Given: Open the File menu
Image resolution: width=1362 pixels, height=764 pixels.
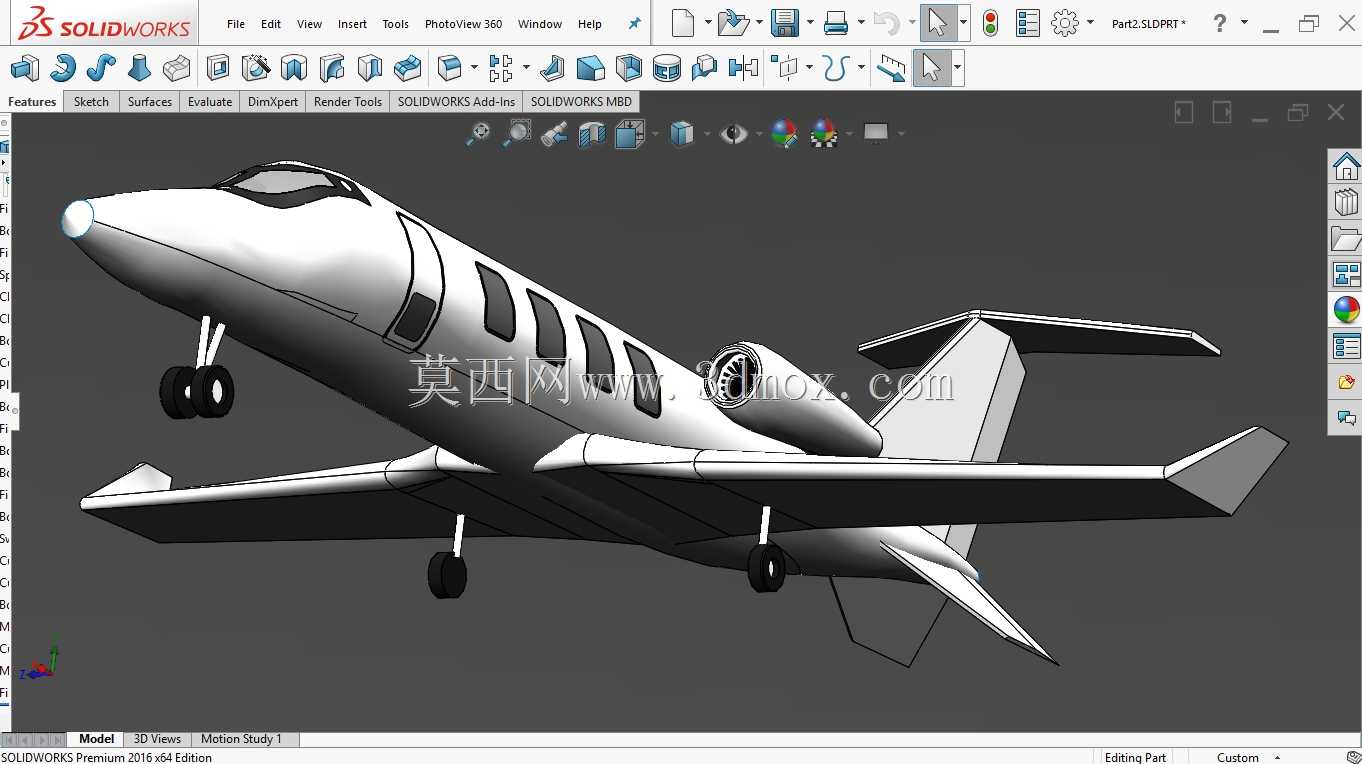Looking at the screenshot, I should [236, 24].
